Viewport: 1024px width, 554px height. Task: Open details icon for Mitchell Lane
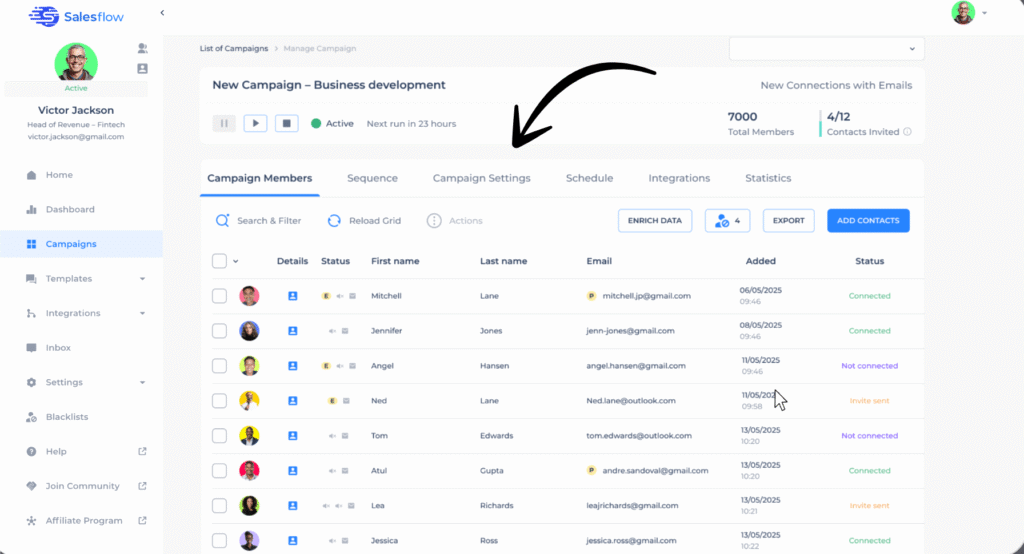tap(293, 296)
